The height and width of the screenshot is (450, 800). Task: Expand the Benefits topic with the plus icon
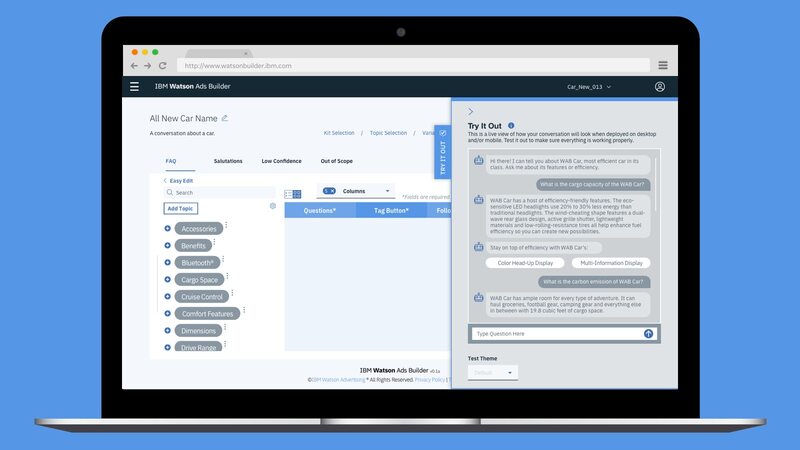(167, 245)
